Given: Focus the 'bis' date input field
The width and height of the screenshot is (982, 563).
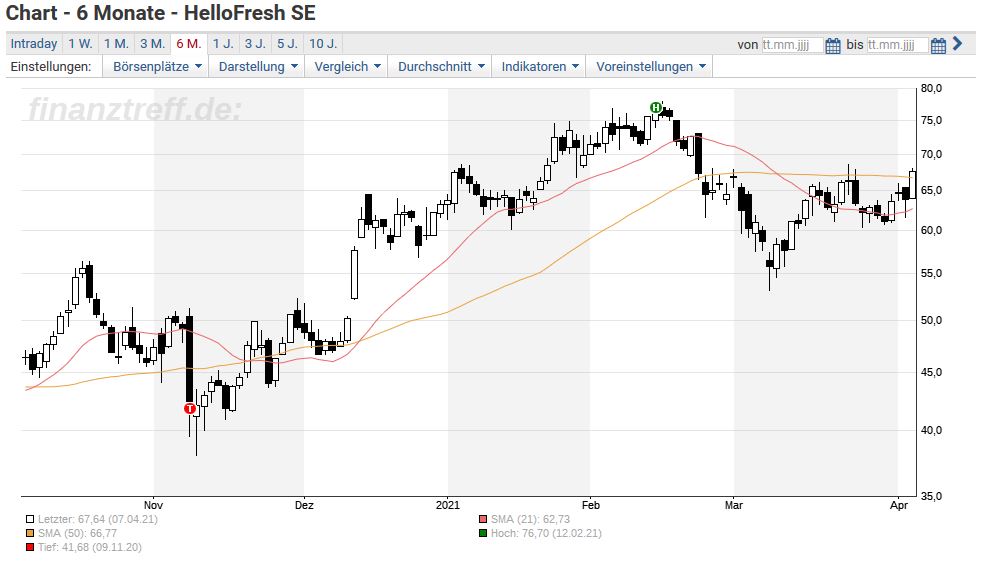Looking at the screenshot, I should [897, 45].
